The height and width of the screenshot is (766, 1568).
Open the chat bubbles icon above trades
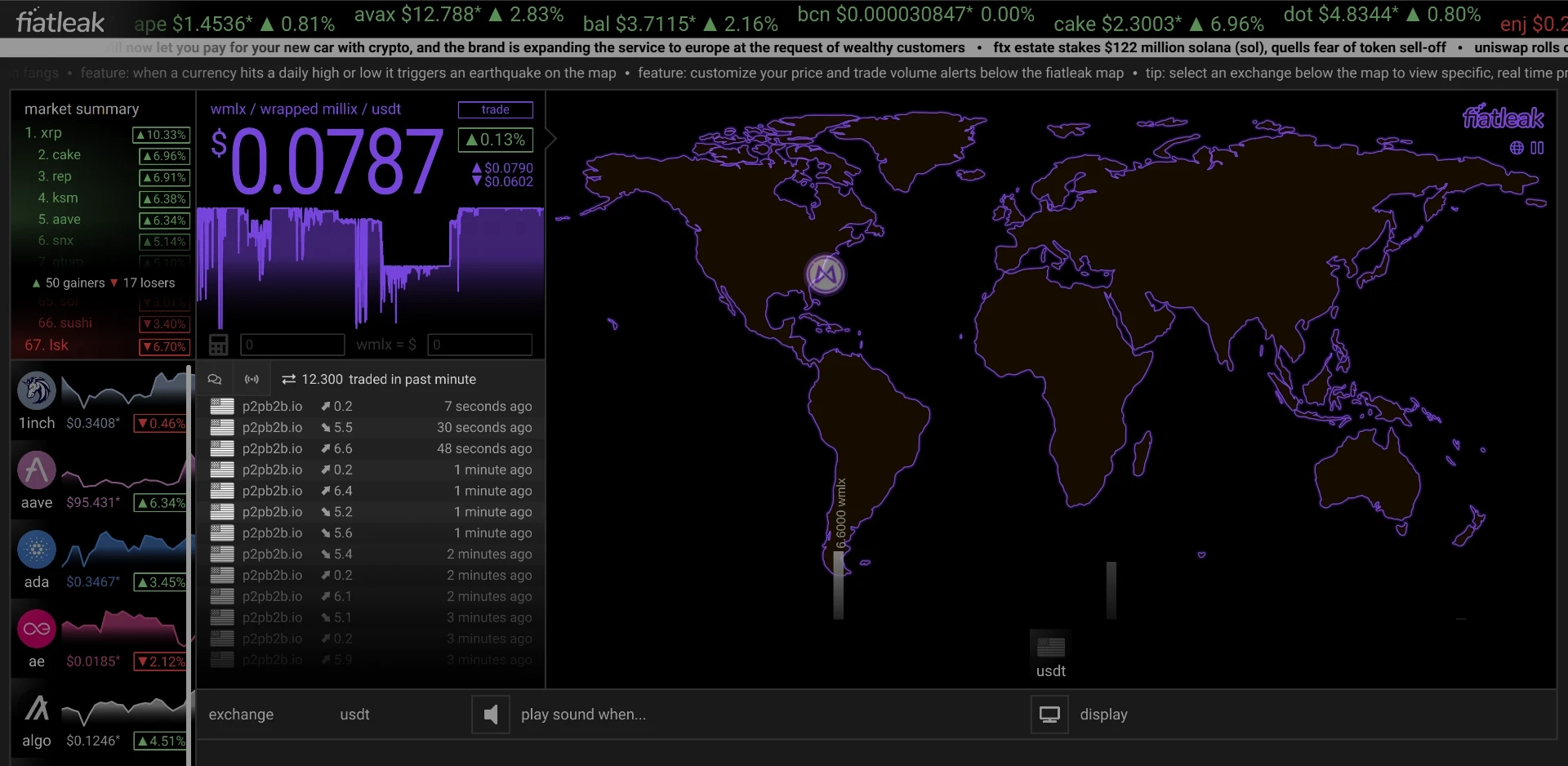[x=215, y=379]
